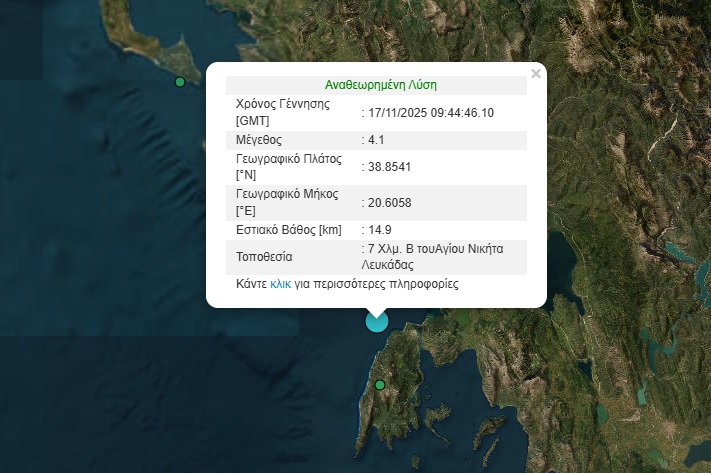711x473 pixels.
Task: Click the latitude value 38.8541
Action: [x=389, y=167]
